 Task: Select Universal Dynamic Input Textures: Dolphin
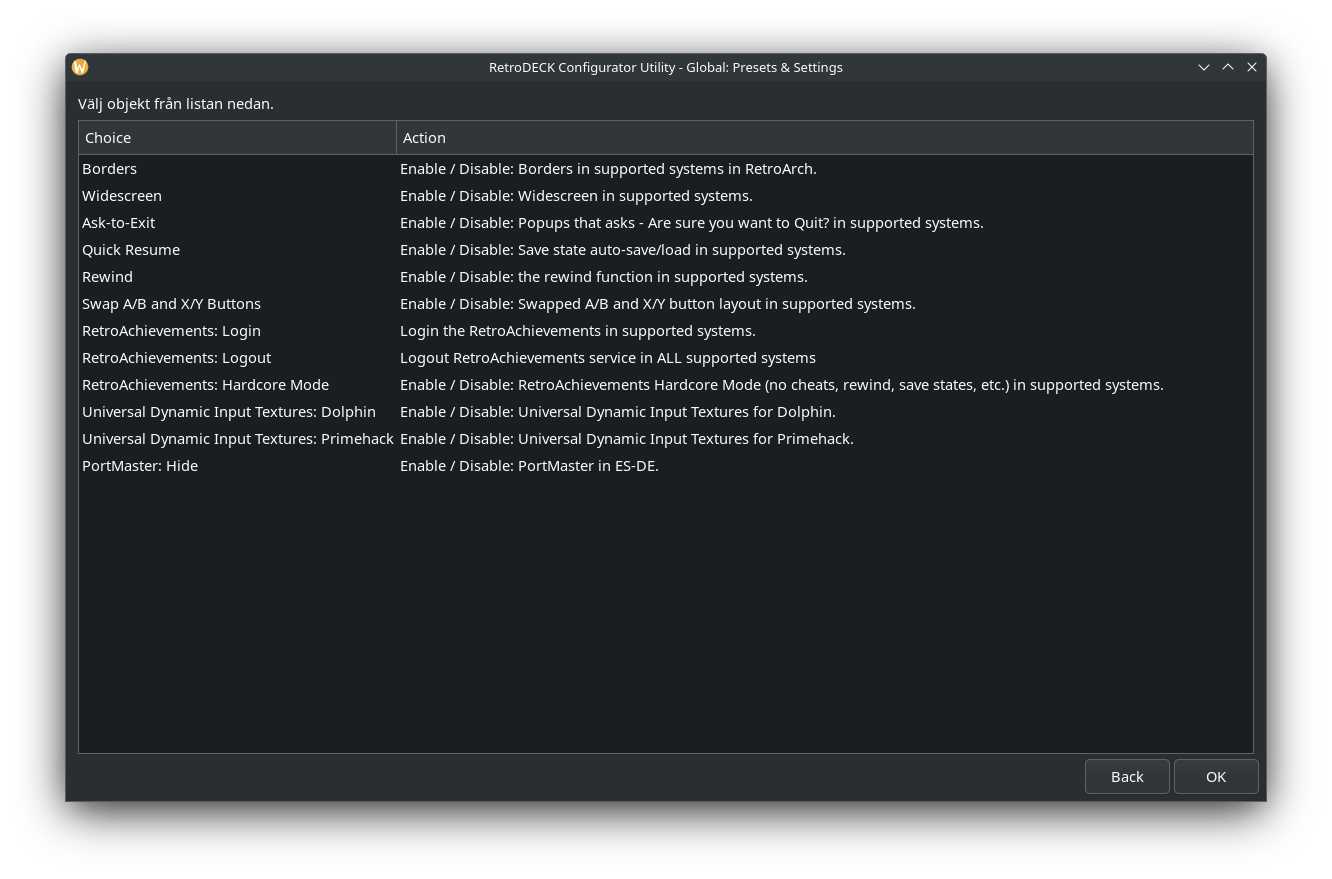coord(229,412)
